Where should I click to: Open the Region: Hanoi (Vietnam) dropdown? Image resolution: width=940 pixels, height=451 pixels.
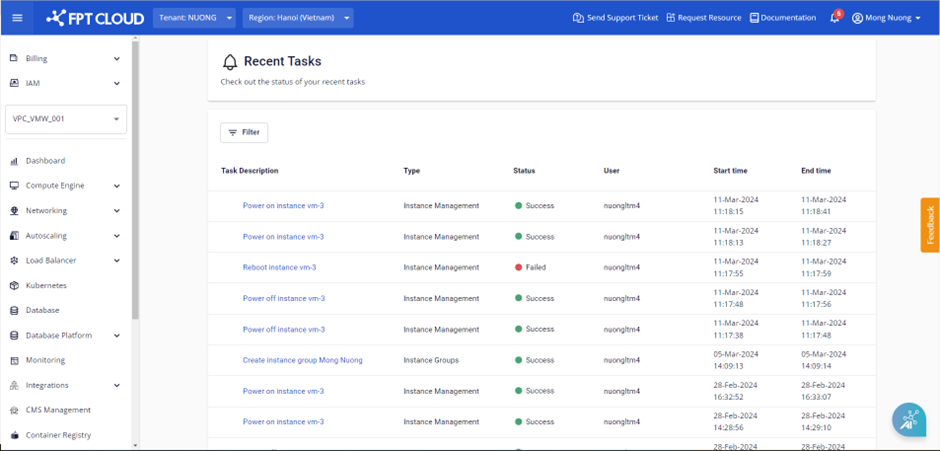click(x=297, y=18)
